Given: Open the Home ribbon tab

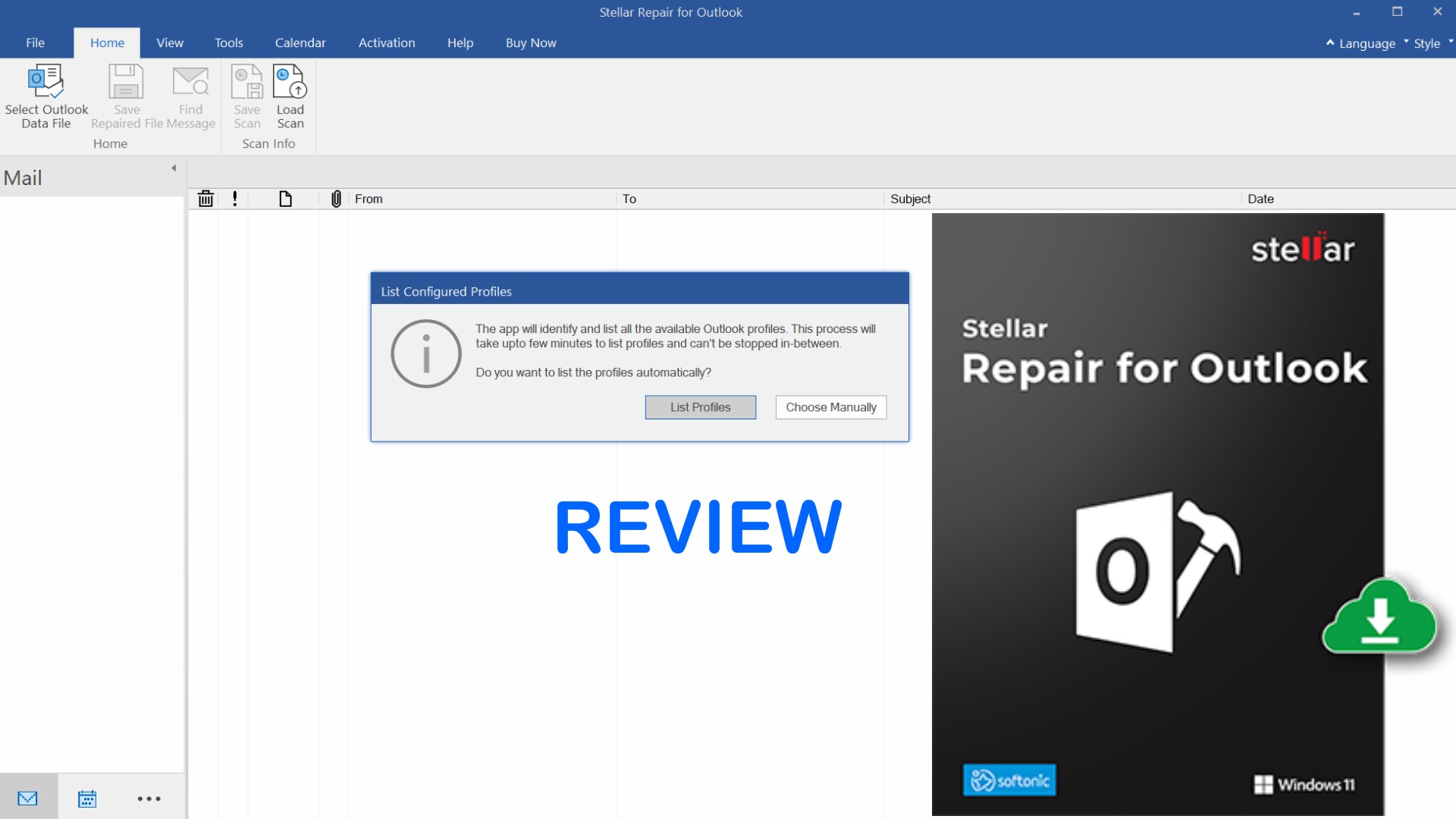Looking at the screenshot, I should point(106,42).
